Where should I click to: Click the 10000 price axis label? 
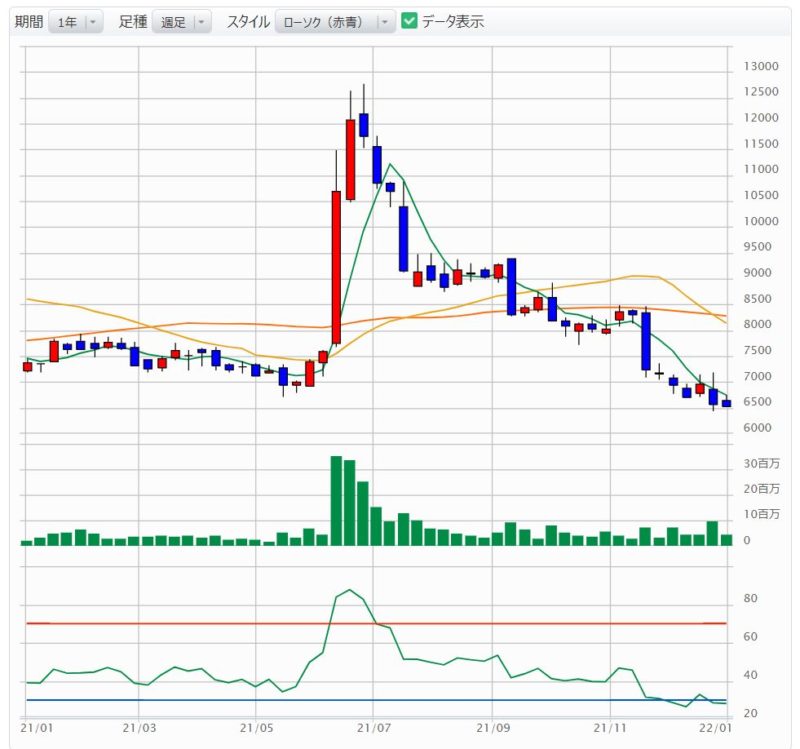pos(761,221)
